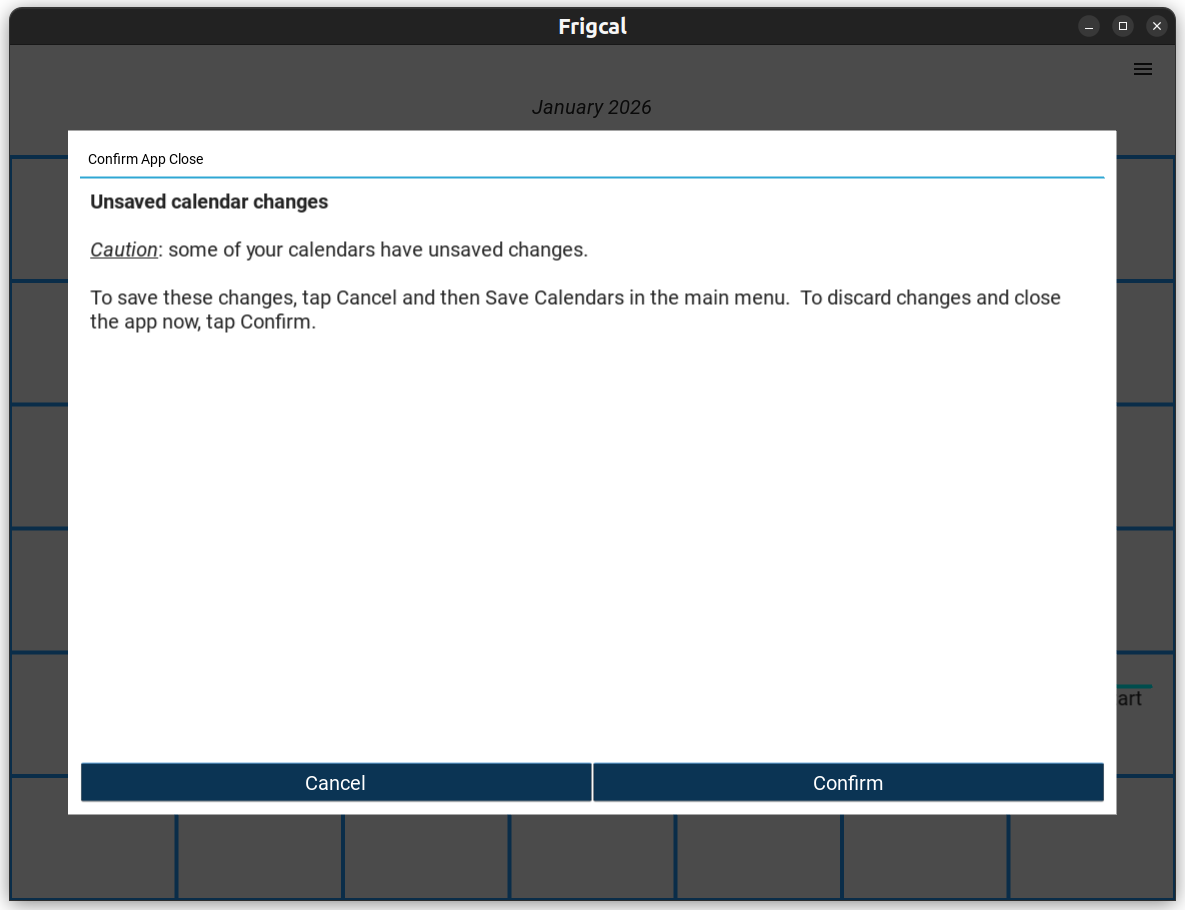Minimize the Frigcal window
This screenshot has height=910, width=1185.
1089,26
